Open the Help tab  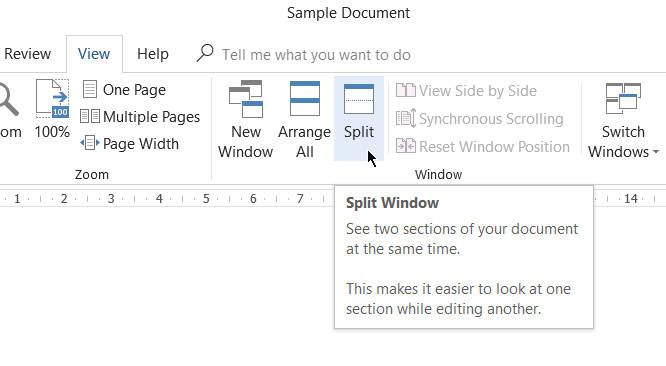152,54
